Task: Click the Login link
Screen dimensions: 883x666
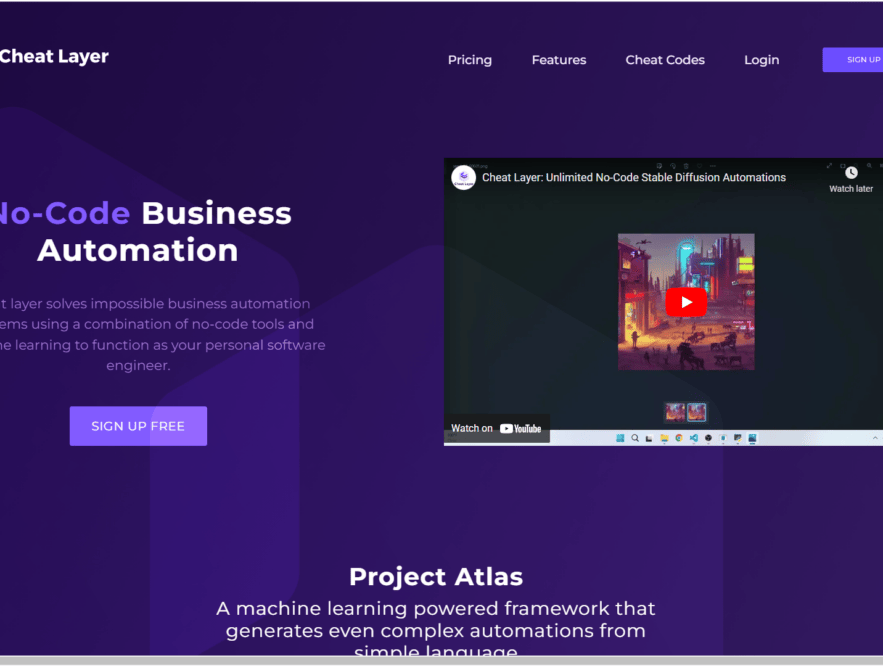Action: tap(761, 60)
